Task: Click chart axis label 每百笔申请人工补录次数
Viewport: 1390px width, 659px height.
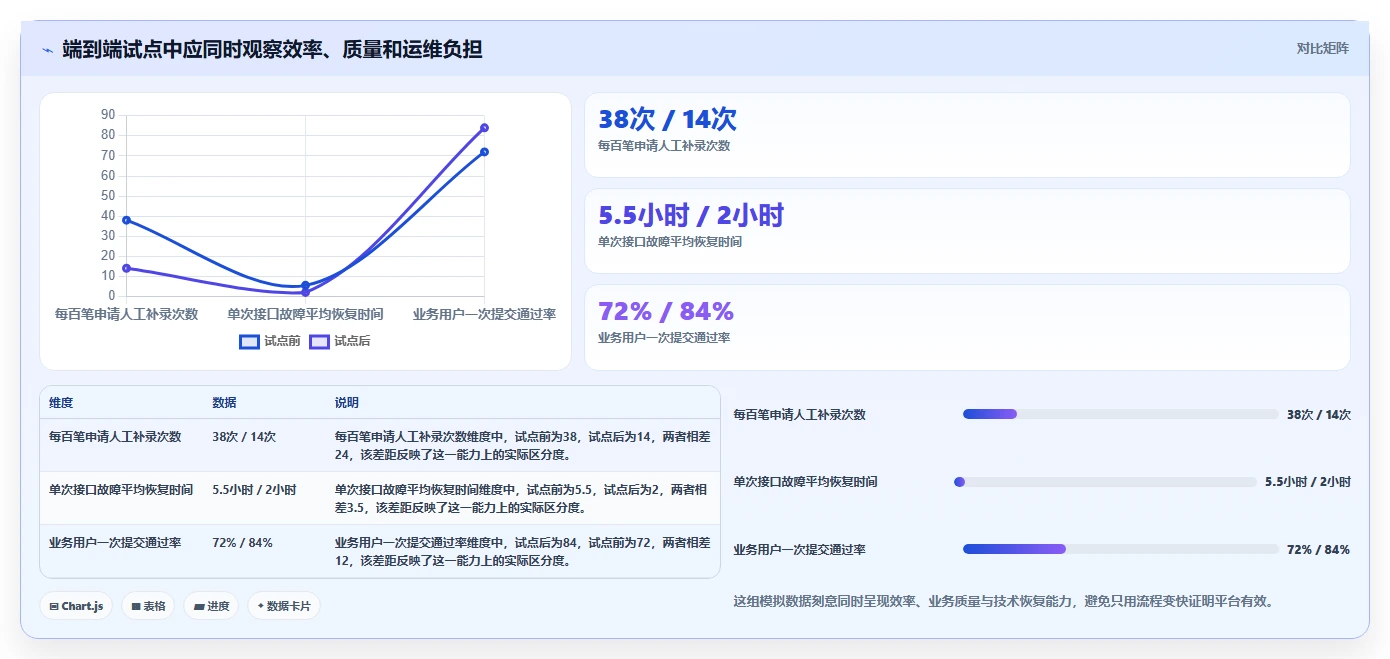Action: (x=126, y=314)
